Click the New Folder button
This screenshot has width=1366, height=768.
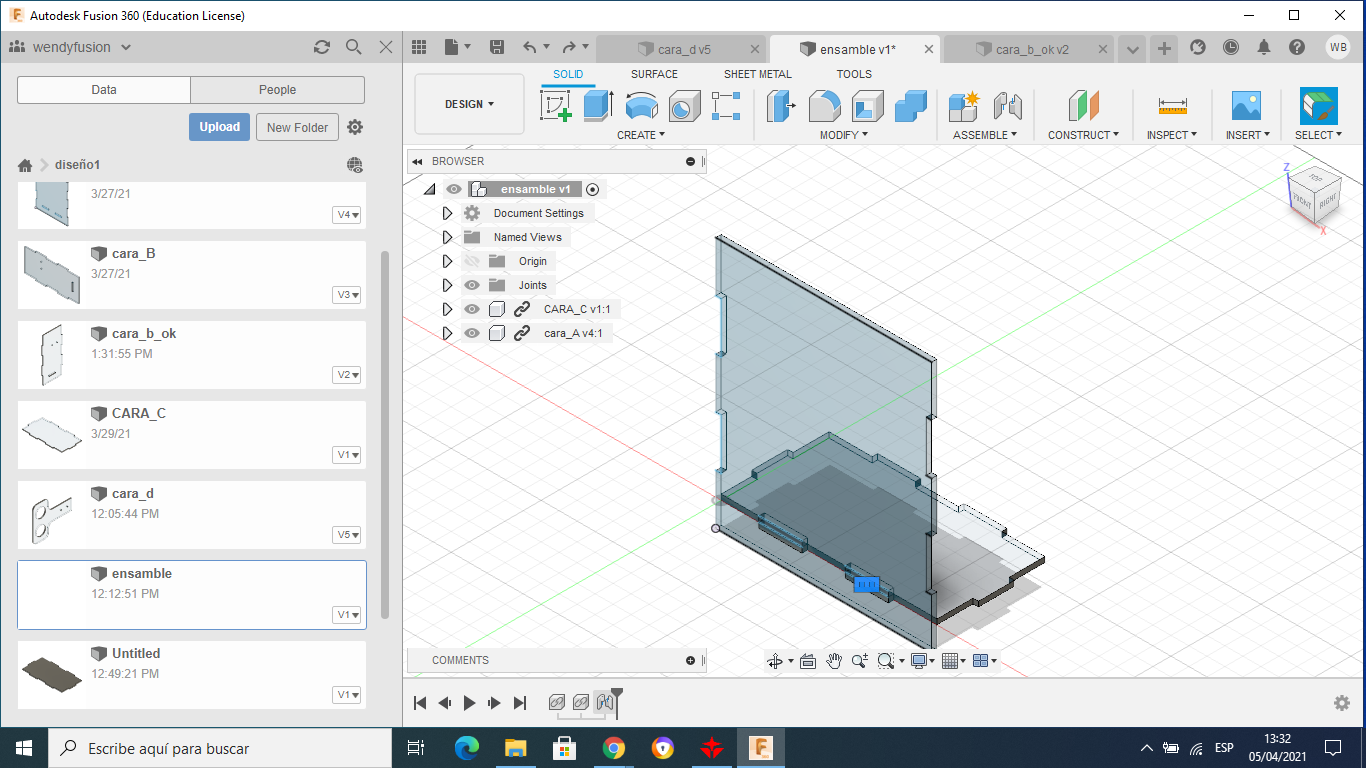(x=298, y=127)
